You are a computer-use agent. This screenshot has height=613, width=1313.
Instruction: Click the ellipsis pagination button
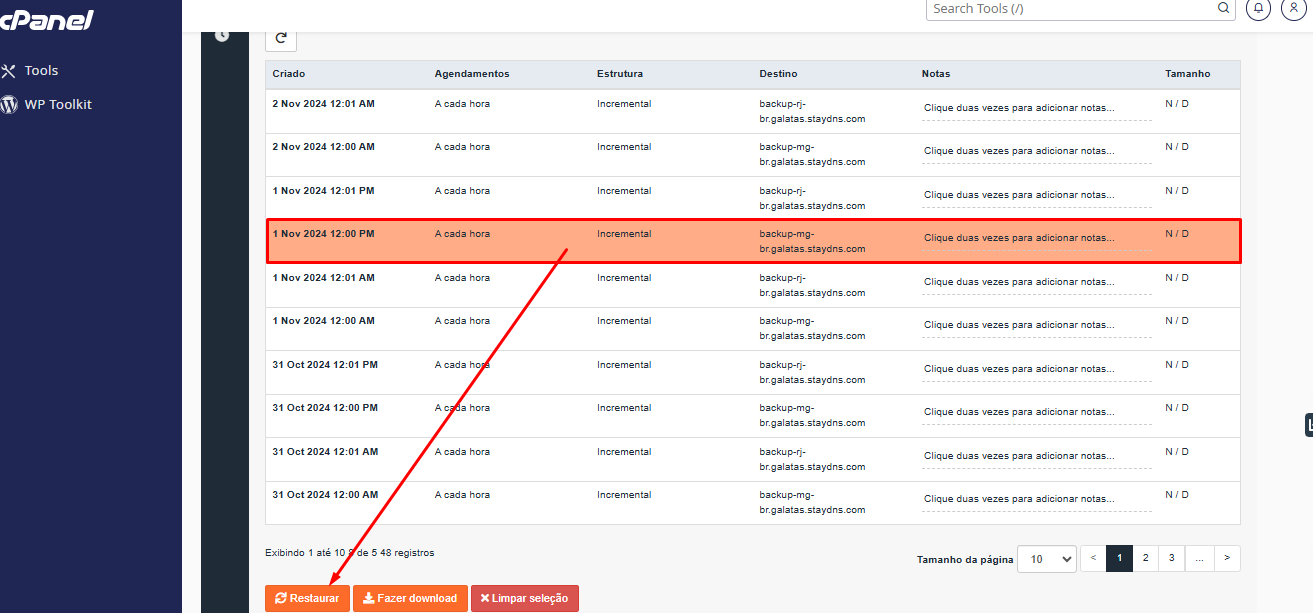pos(1199,558)
